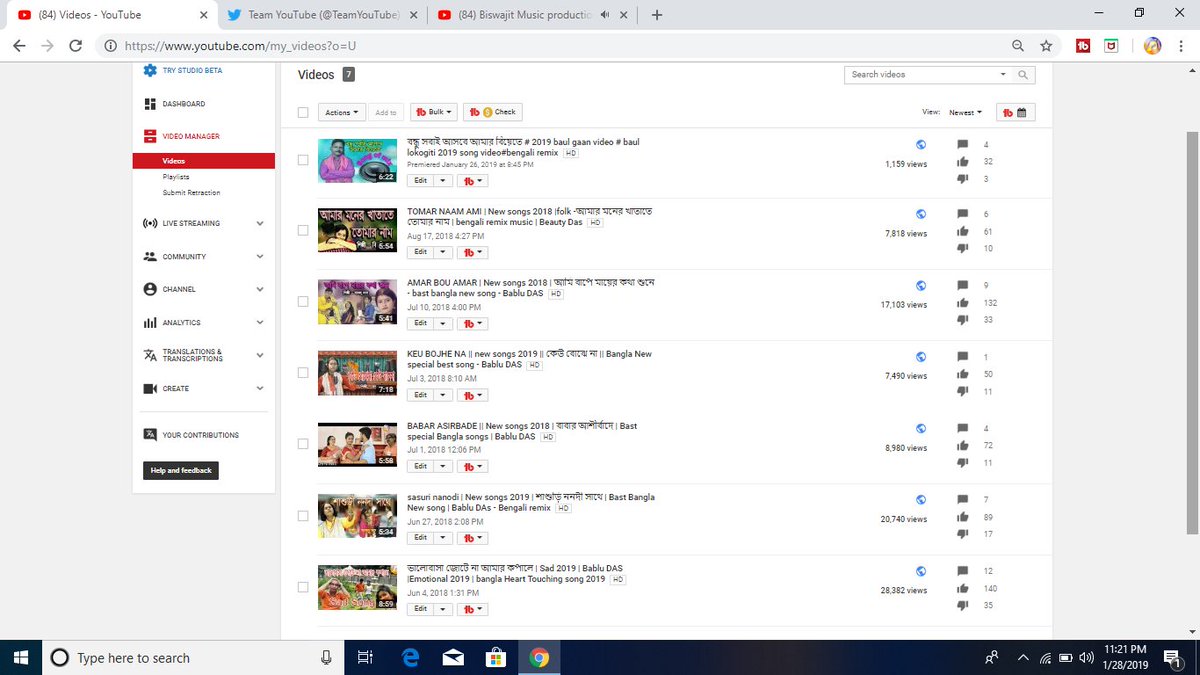Open the Chrome menu with three dots

(x=1182, y=46)
